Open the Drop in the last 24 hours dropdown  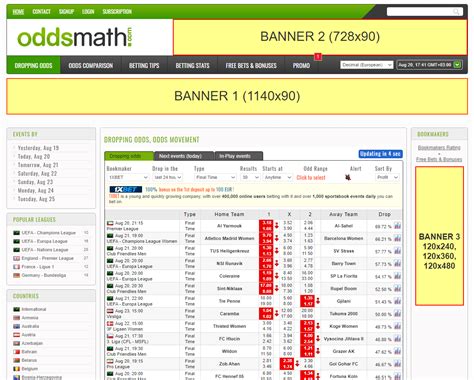(x=168, y=177)
